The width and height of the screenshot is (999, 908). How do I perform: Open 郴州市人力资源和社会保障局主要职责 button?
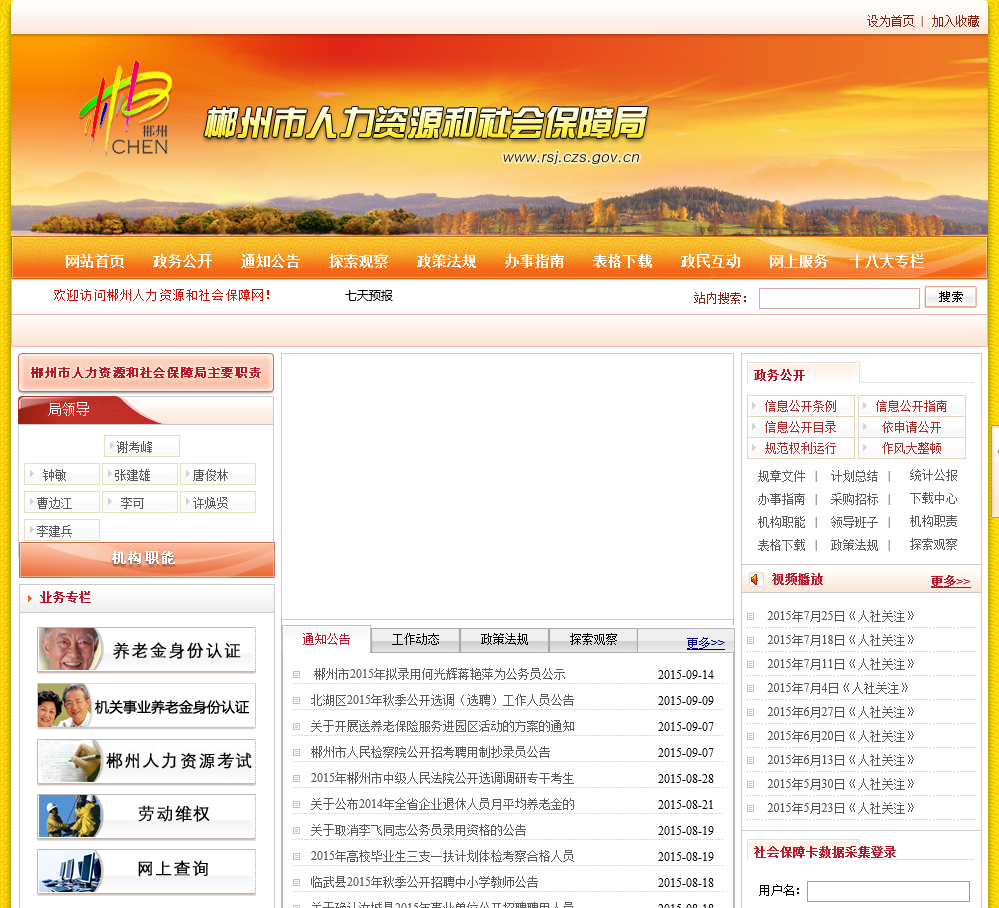point(146,373)
